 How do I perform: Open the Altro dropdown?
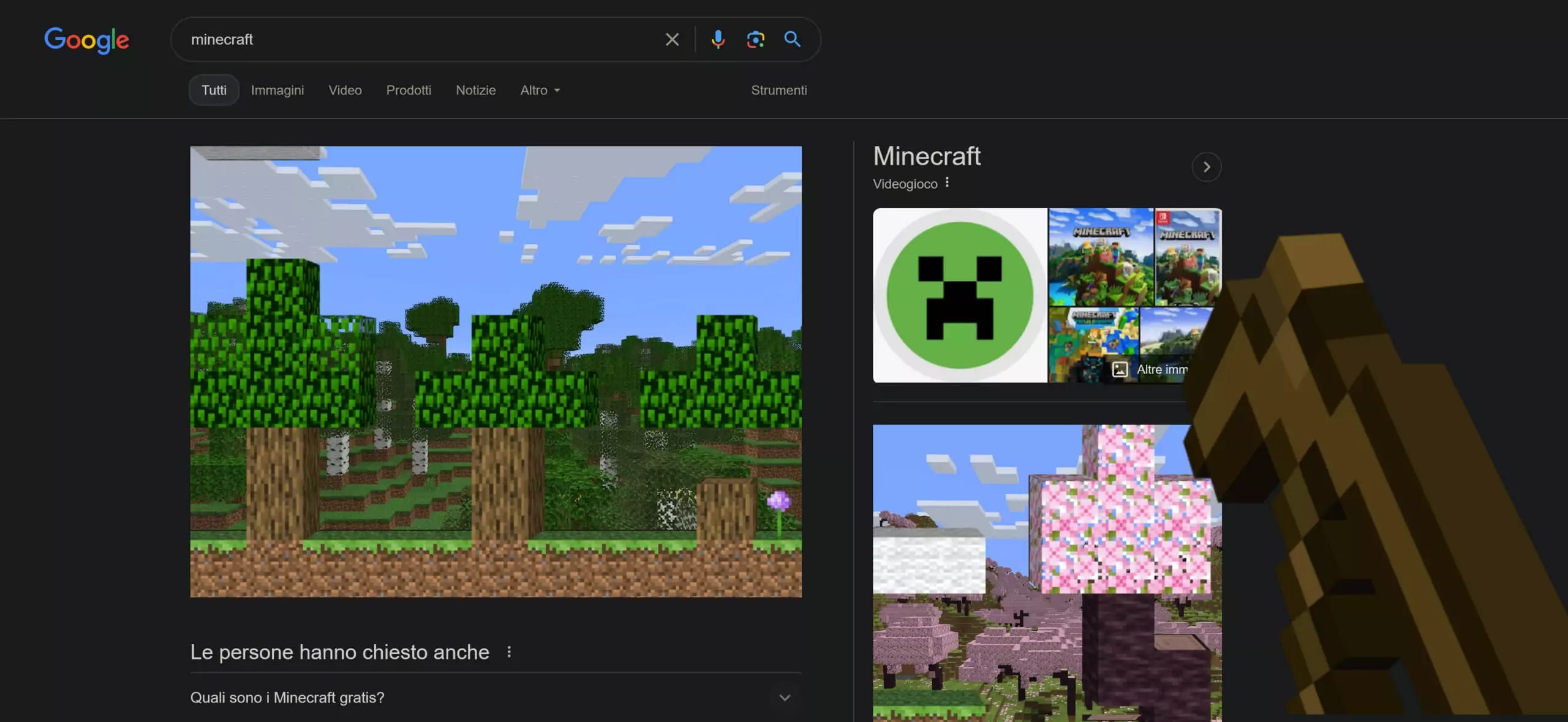point(539,90)
